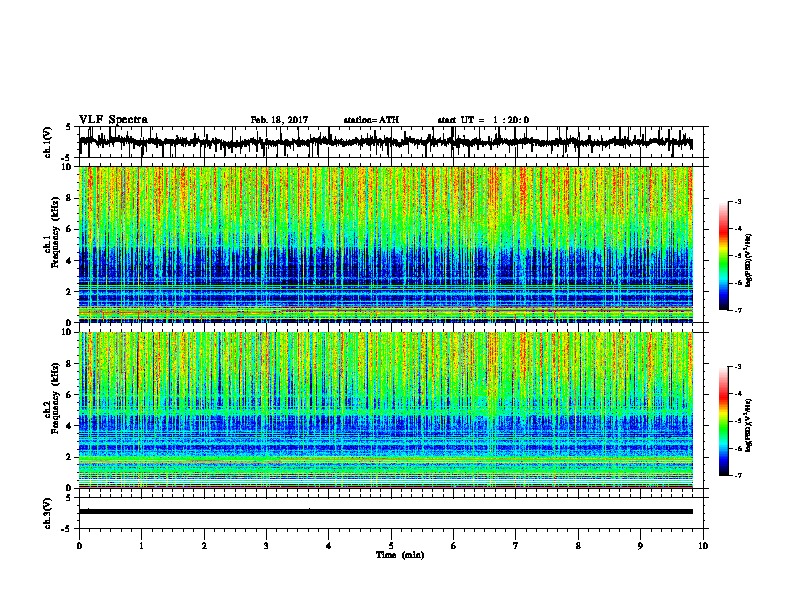Click inside the ch.1 spectrogram panel

386,244
